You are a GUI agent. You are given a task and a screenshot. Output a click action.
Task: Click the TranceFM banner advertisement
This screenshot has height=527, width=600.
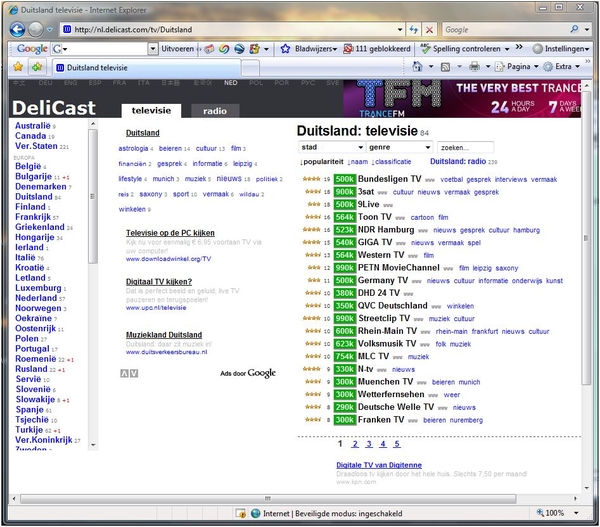point(462,98)
